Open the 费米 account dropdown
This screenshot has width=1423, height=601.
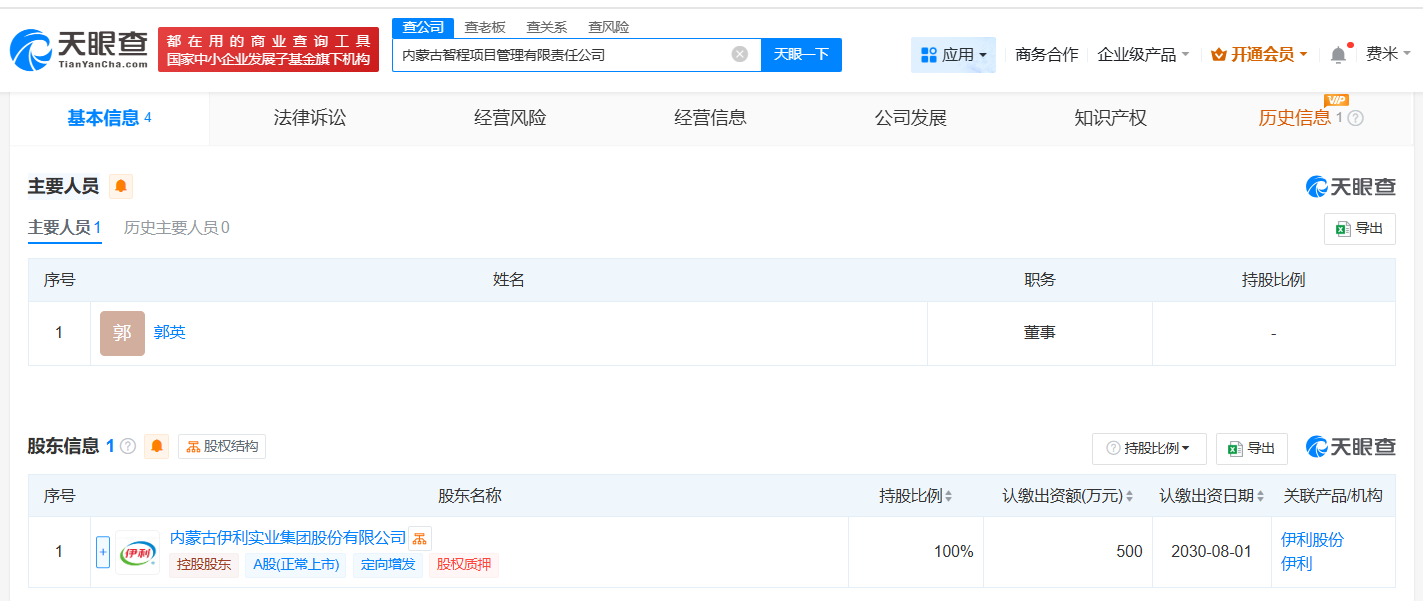coord(1386,54)
